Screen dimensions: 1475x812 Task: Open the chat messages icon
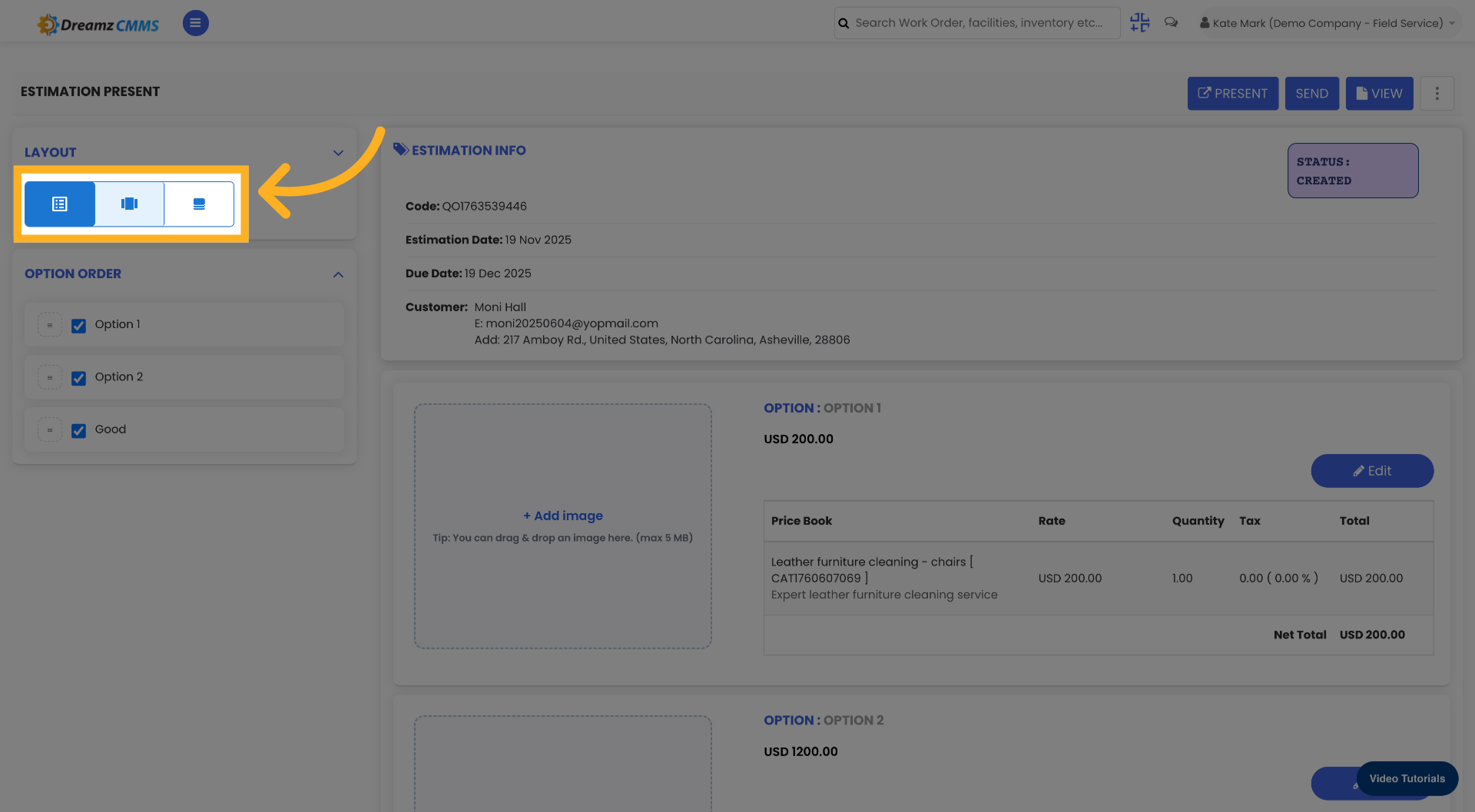point(1171,23)
